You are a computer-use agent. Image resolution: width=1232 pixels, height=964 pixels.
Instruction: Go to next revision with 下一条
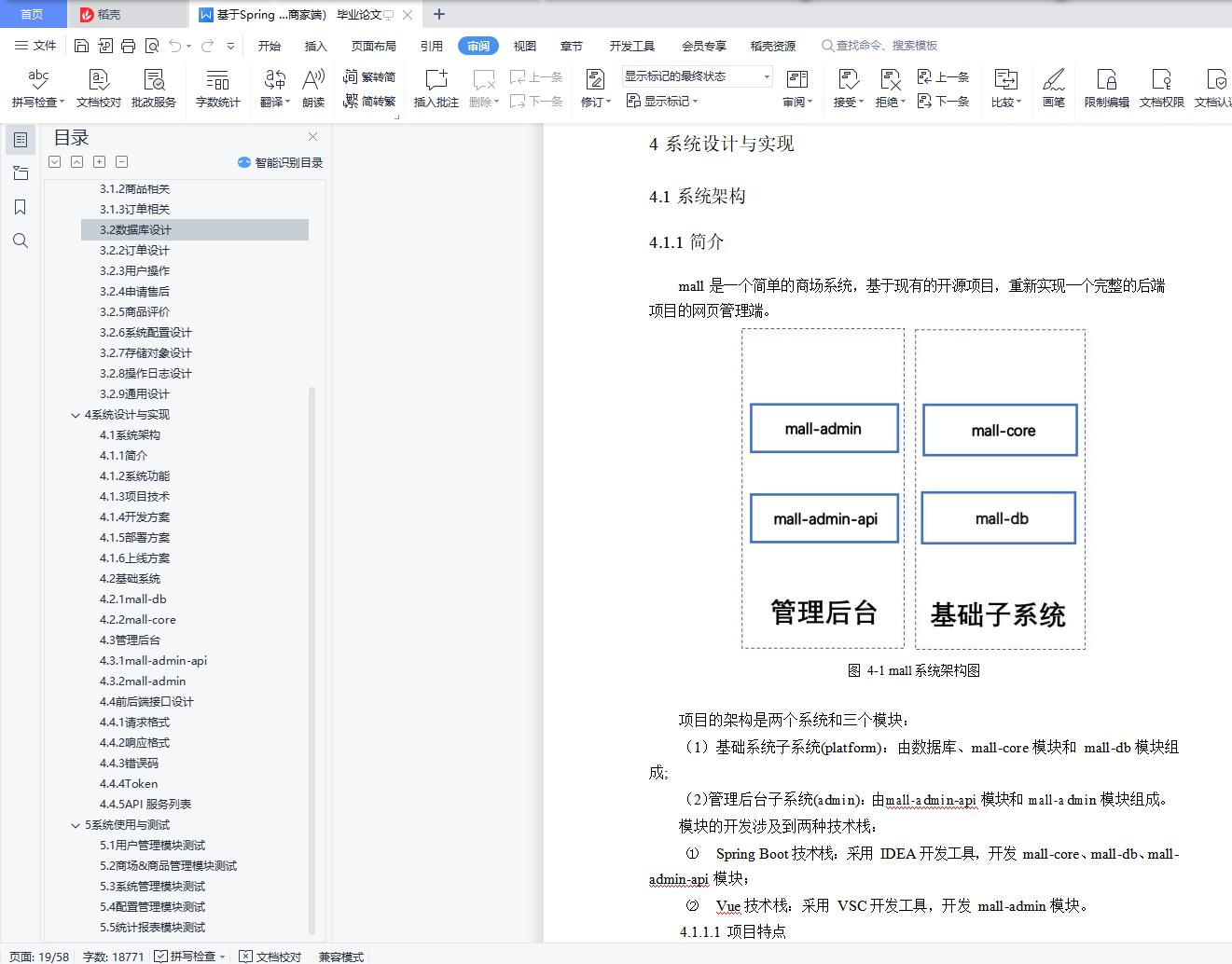pyautogui.click(x=944, y=101)
